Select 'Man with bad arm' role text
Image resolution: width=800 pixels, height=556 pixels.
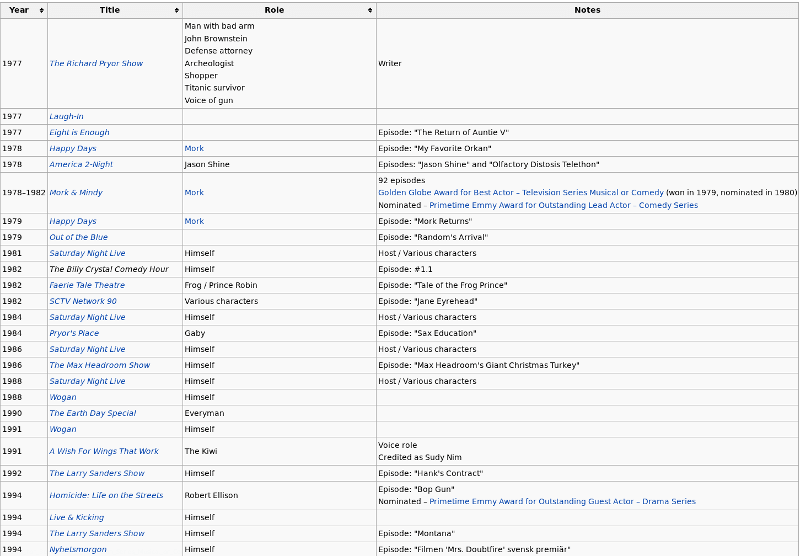click(219, 26)
